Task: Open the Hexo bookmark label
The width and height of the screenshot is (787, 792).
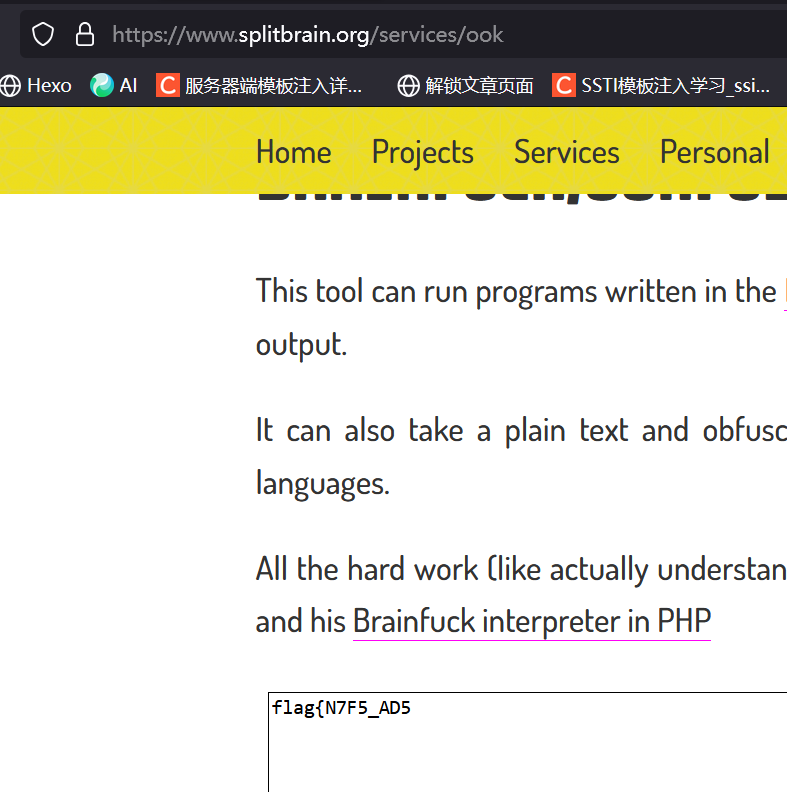Action: click(49, 86)
